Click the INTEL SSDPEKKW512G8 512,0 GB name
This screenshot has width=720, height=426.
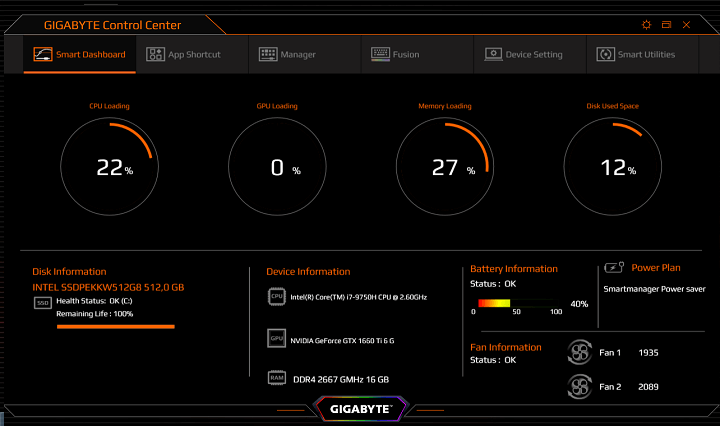[108, 287]
